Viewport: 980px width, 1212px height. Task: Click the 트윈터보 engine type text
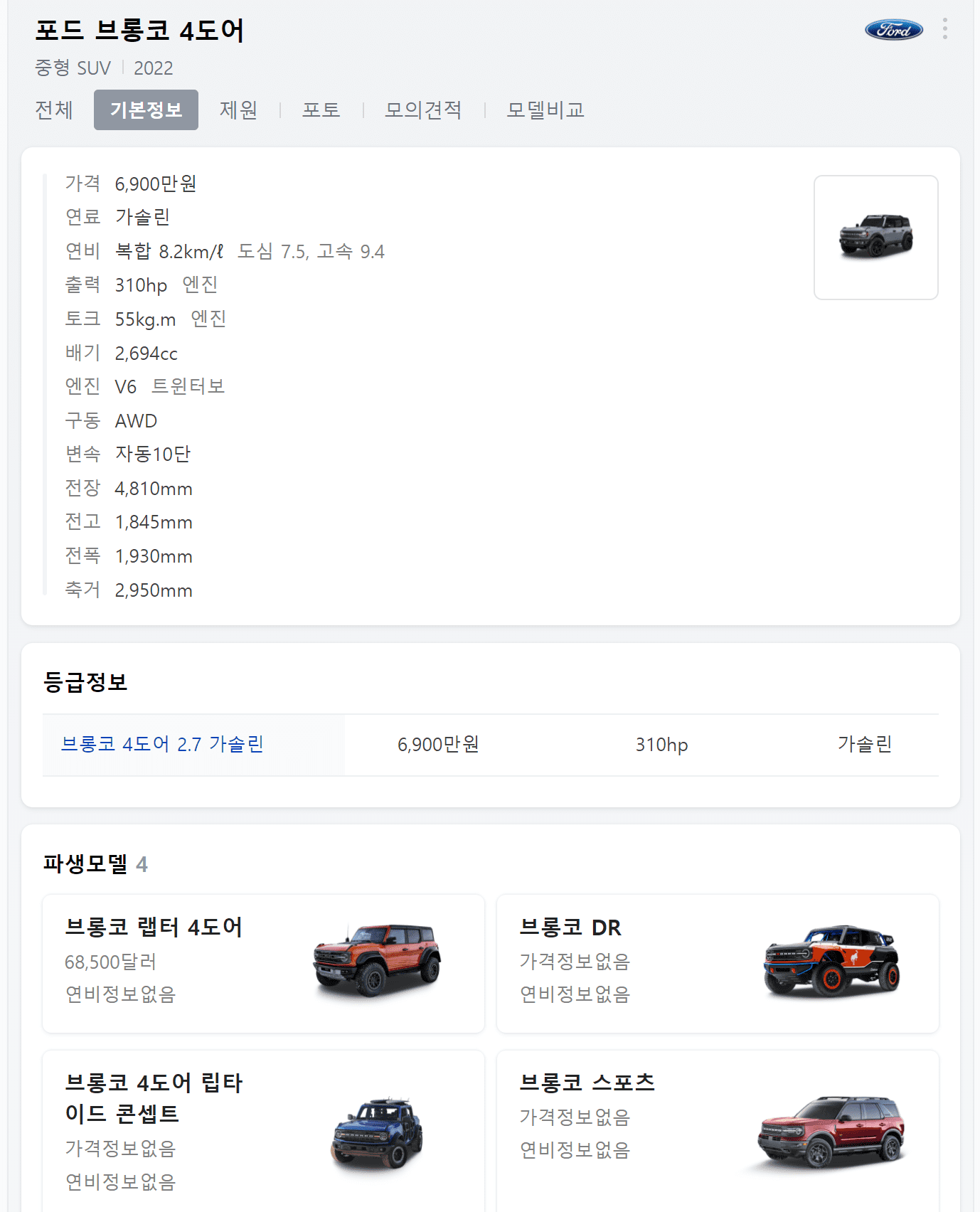point(188,386)
